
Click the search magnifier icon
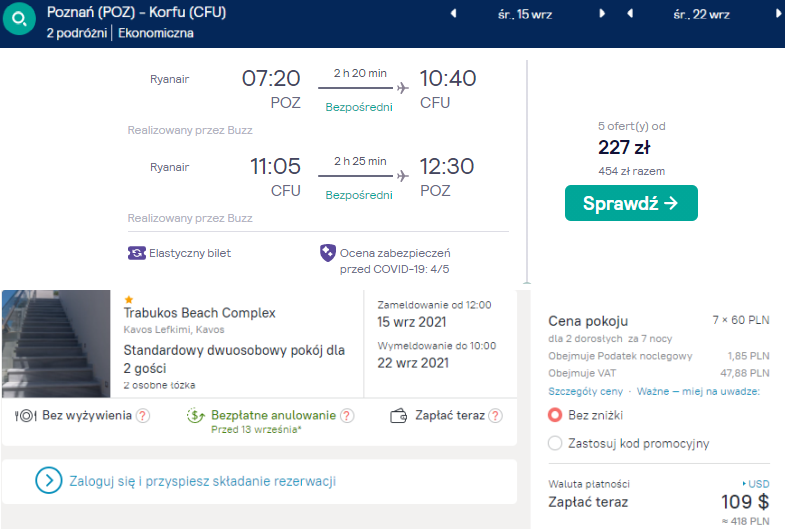pos(20,20)
